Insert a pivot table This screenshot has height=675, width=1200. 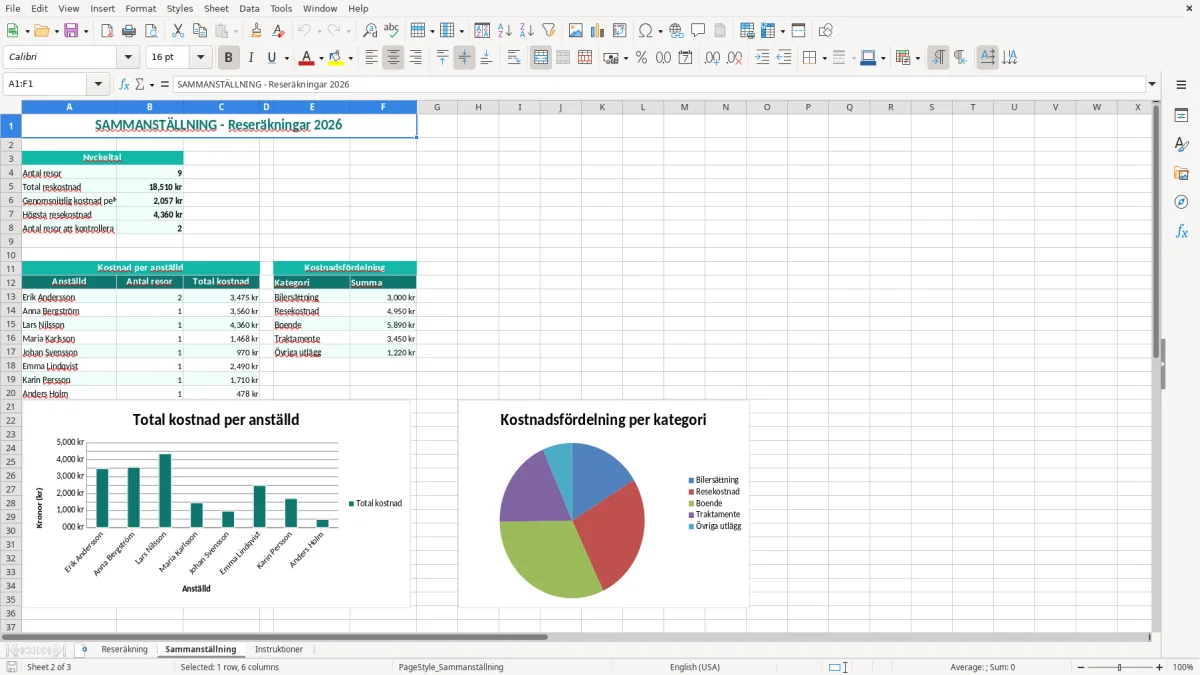point(620,31)
